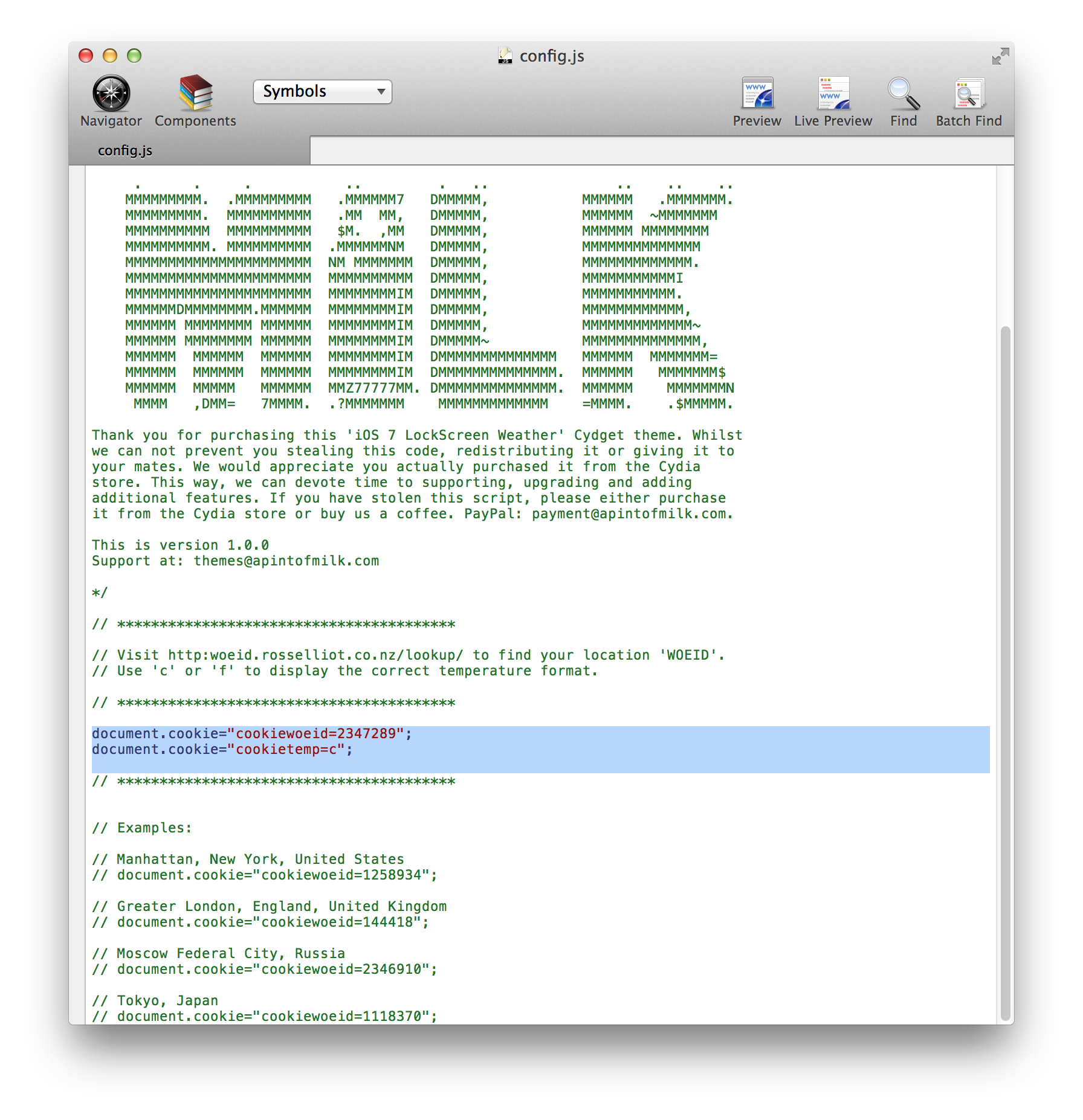Click the cookiewoeid=1258934 example line

coord(264,875)
